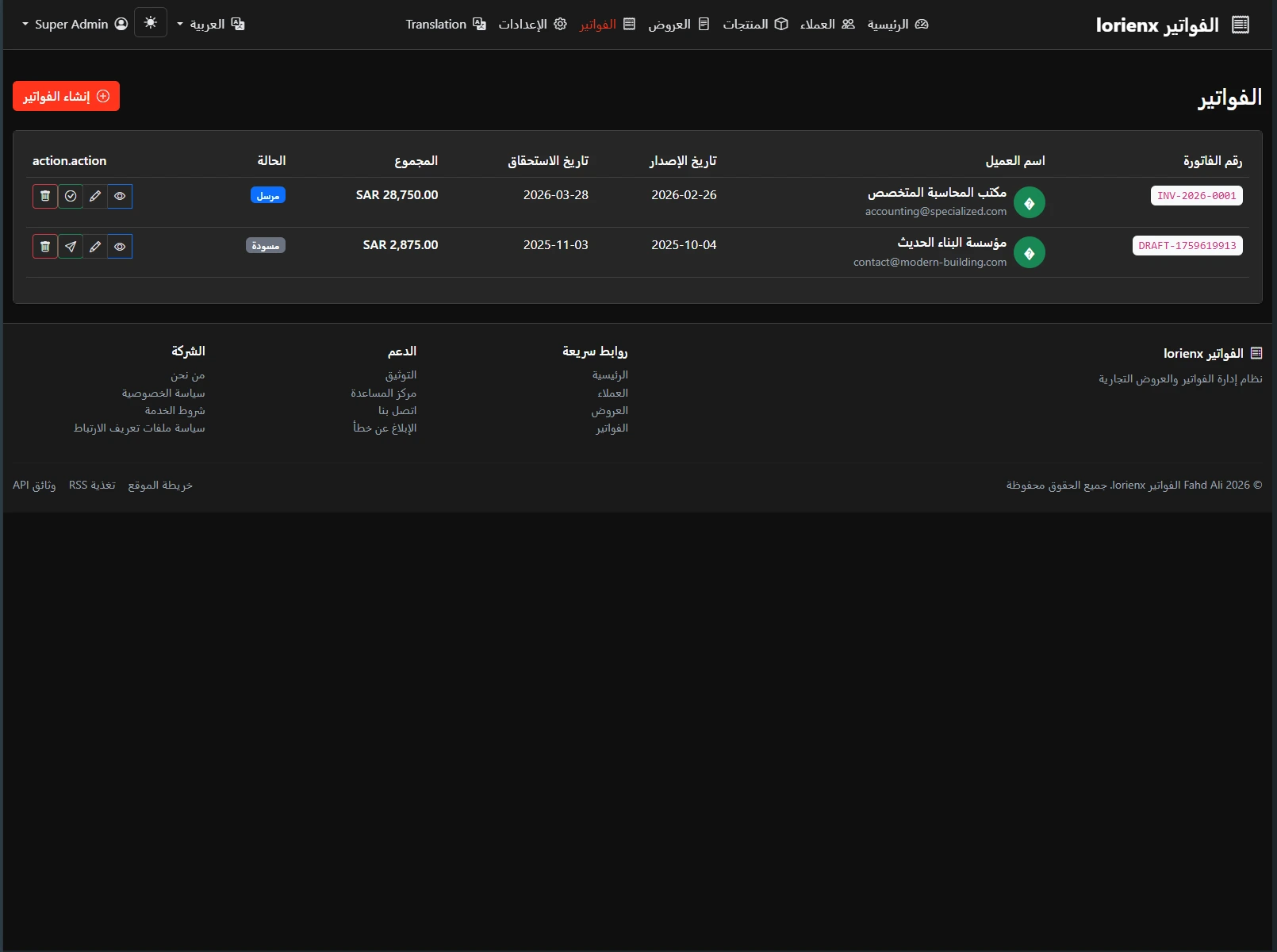The width and height of the screenshot is (1277, 952).
Task: Click the INV-2026-0001 invoice number tag
Action: 1196,196
